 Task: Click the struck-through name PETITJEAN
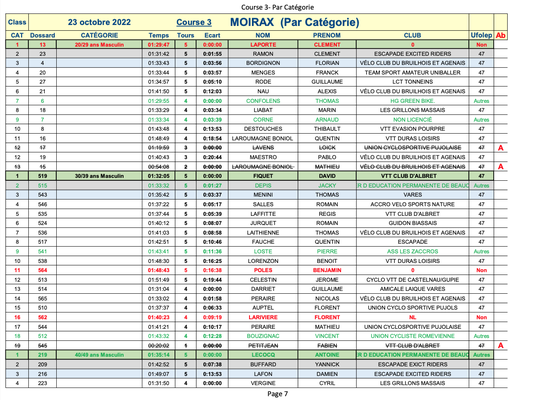tap(263, 346)
